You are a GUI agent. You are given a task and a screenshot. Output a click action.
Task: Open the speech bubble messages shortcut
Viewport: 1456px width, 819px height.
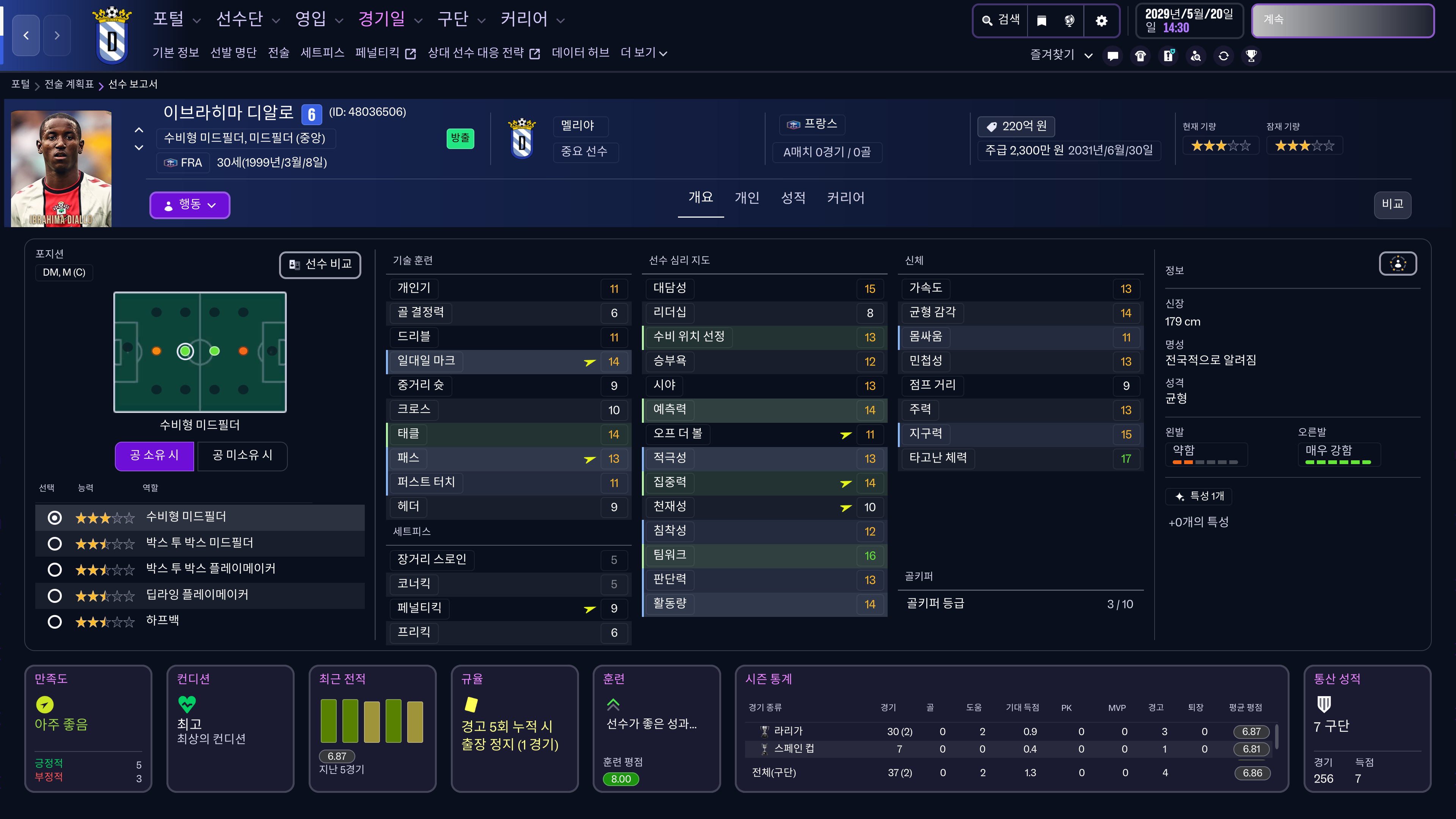(x=1113, y=56)
